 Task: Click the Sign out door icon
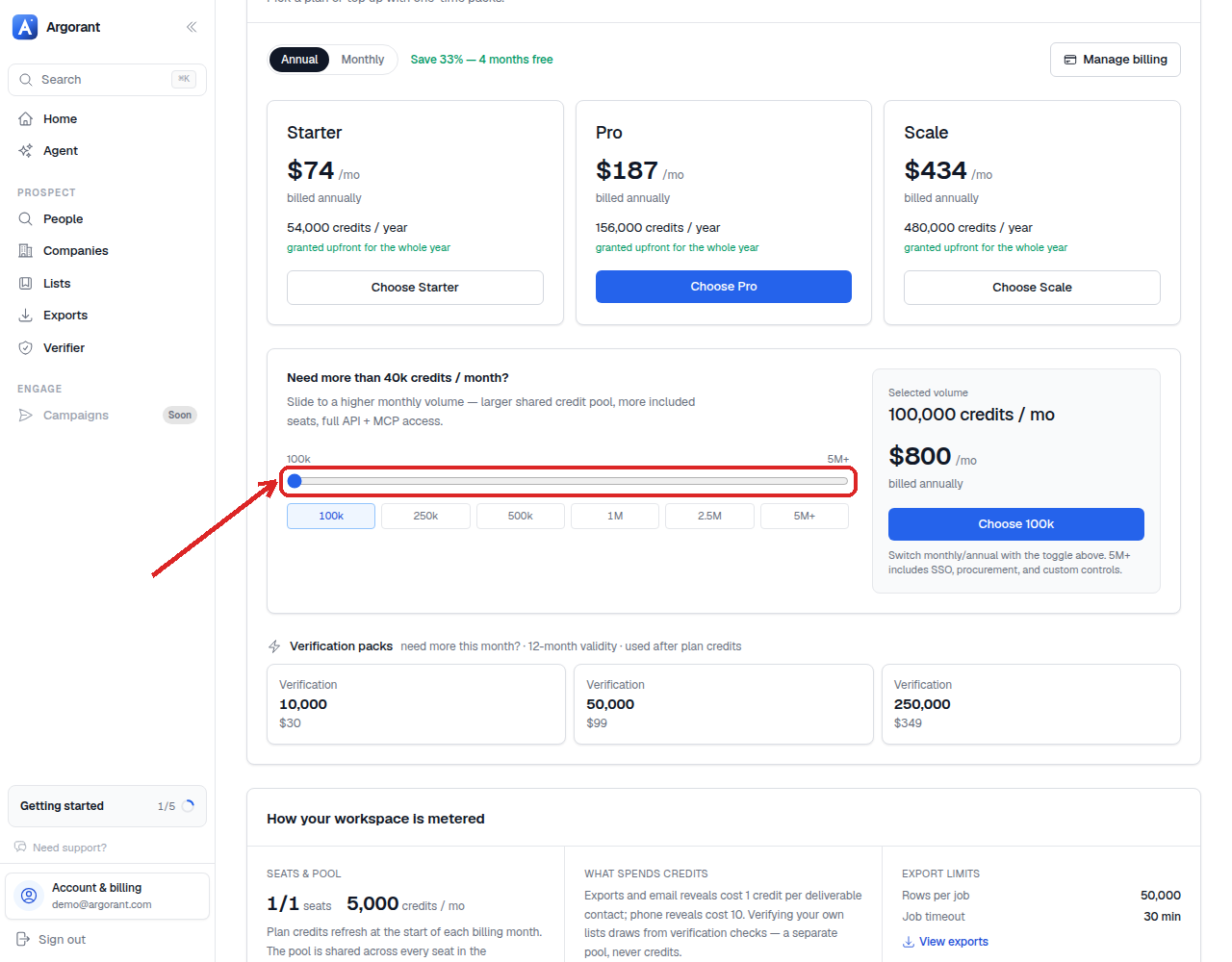click(24, 940)
